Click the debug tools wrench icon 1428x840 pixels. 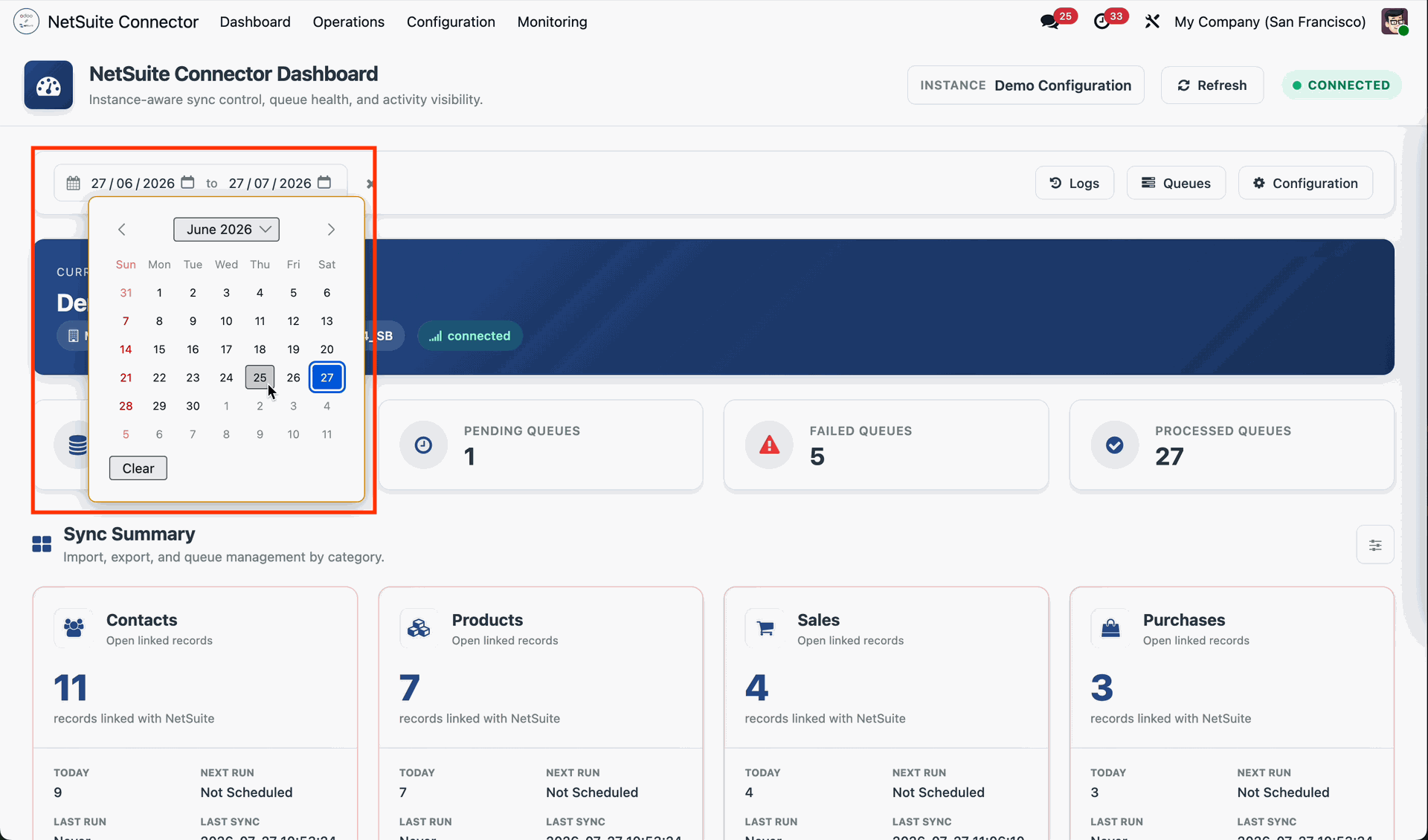1152,22
